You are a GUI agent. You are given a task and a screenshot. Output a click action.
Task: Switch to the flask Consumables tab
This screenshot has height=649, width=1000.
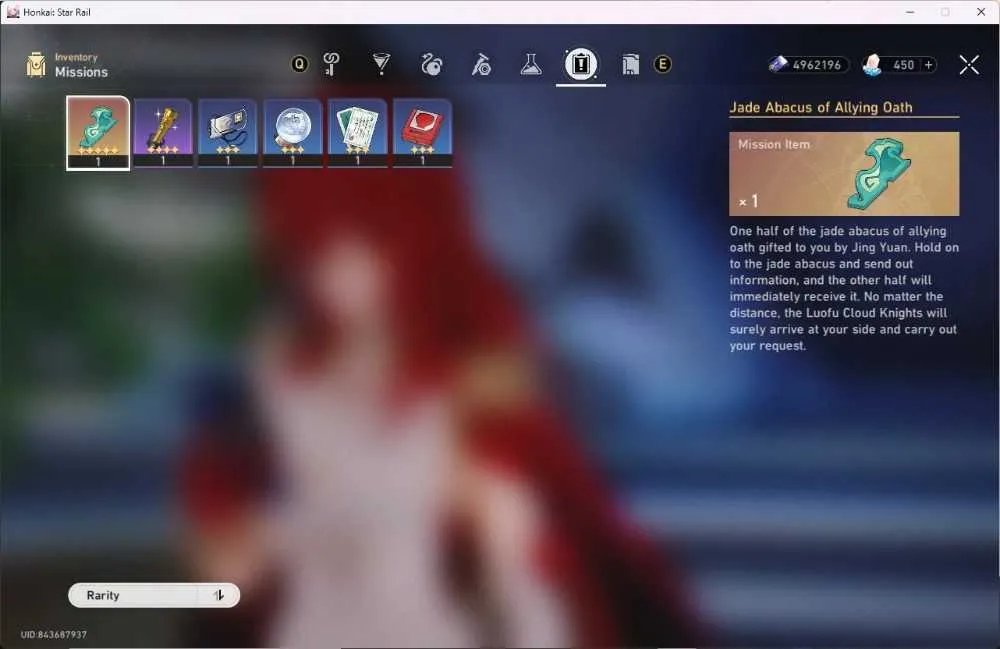pos(531,64)
